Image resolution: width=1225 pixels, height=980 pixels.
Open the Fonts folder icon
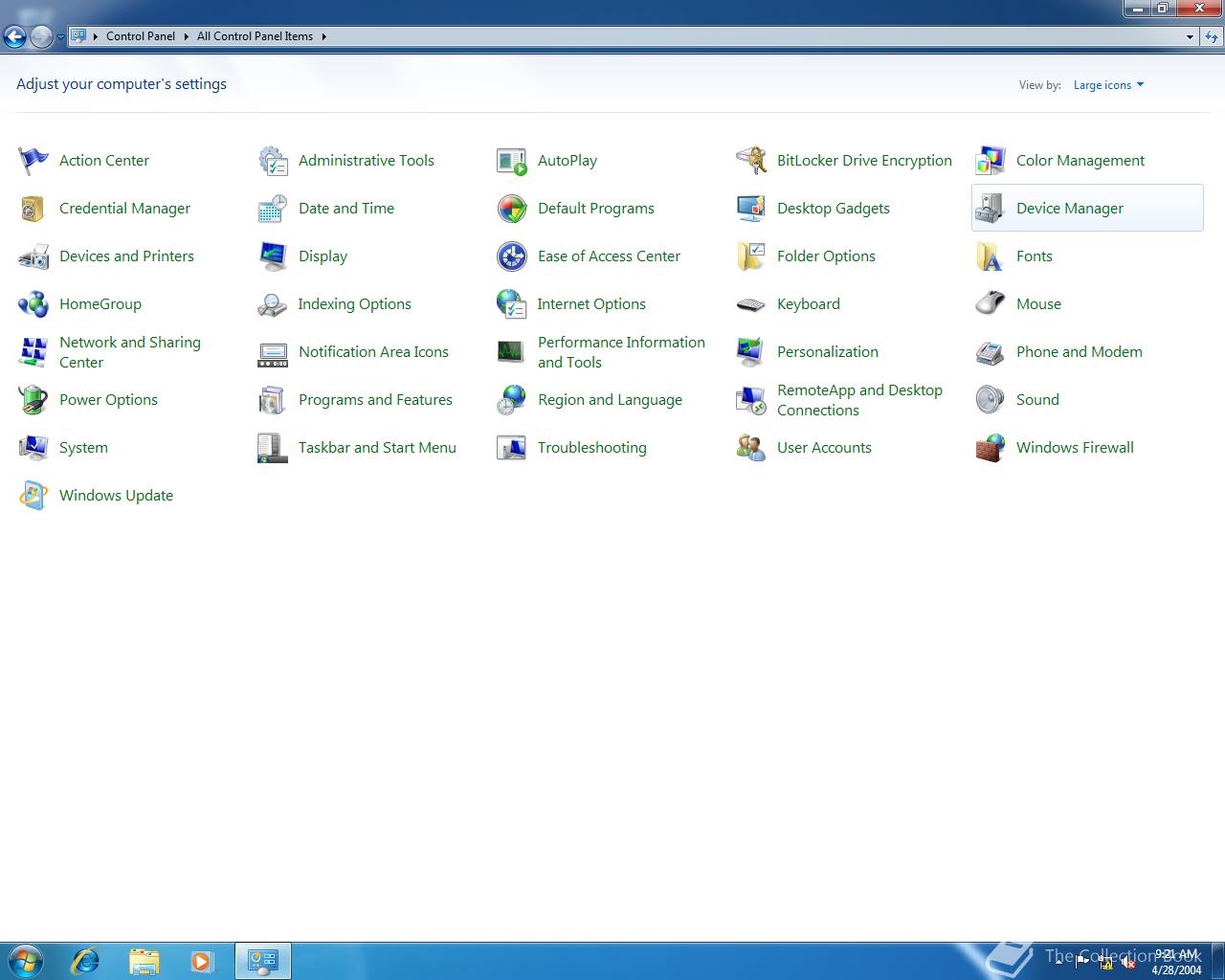[991, 256]
